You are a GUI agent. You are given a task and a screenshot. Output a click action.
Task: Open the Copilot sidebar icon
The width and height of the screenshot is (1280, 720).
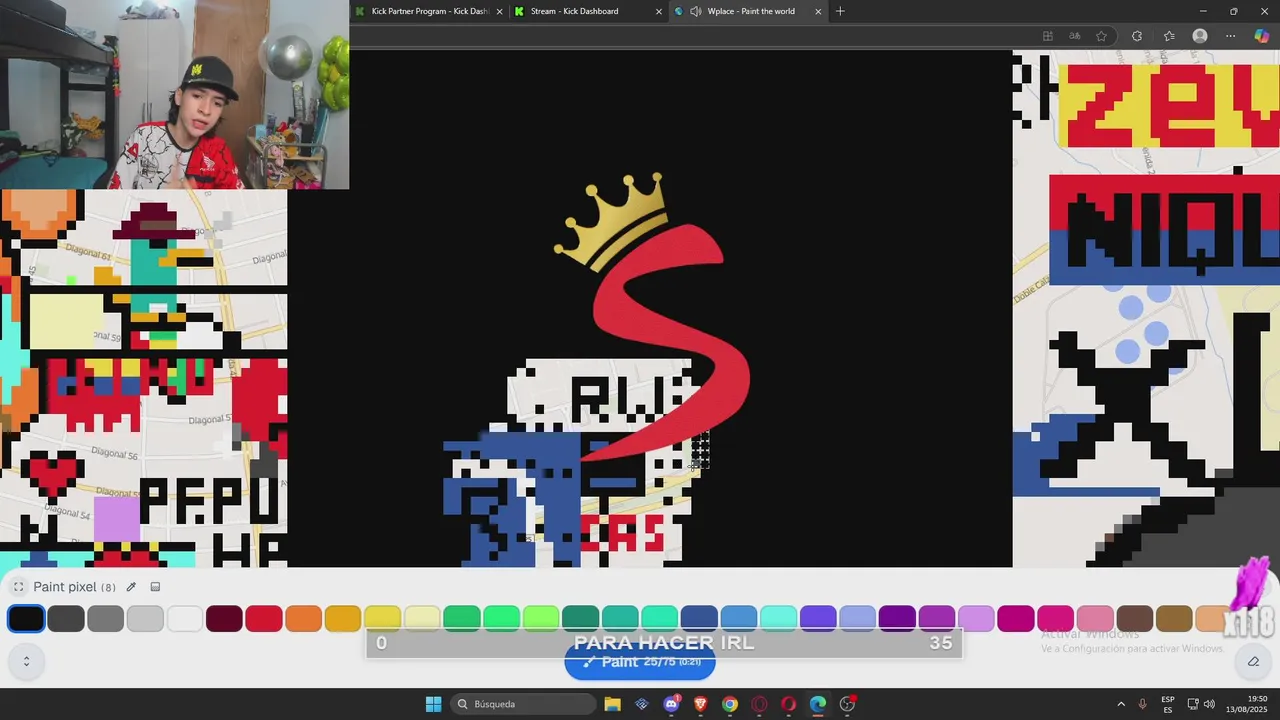pyautogui.click(x=1262, y=36)
